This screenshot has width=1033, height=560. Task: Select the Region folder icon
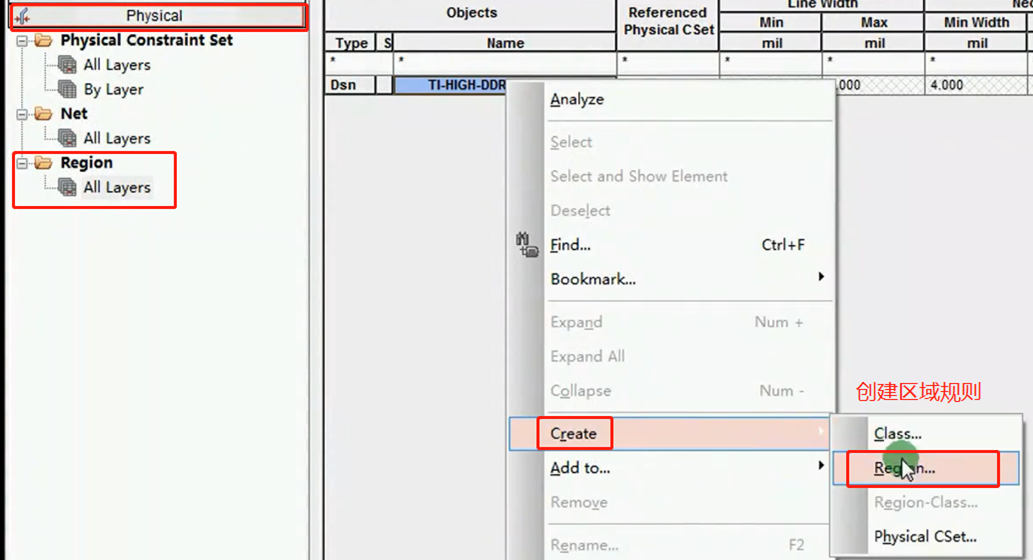click(x=43, y=162)
